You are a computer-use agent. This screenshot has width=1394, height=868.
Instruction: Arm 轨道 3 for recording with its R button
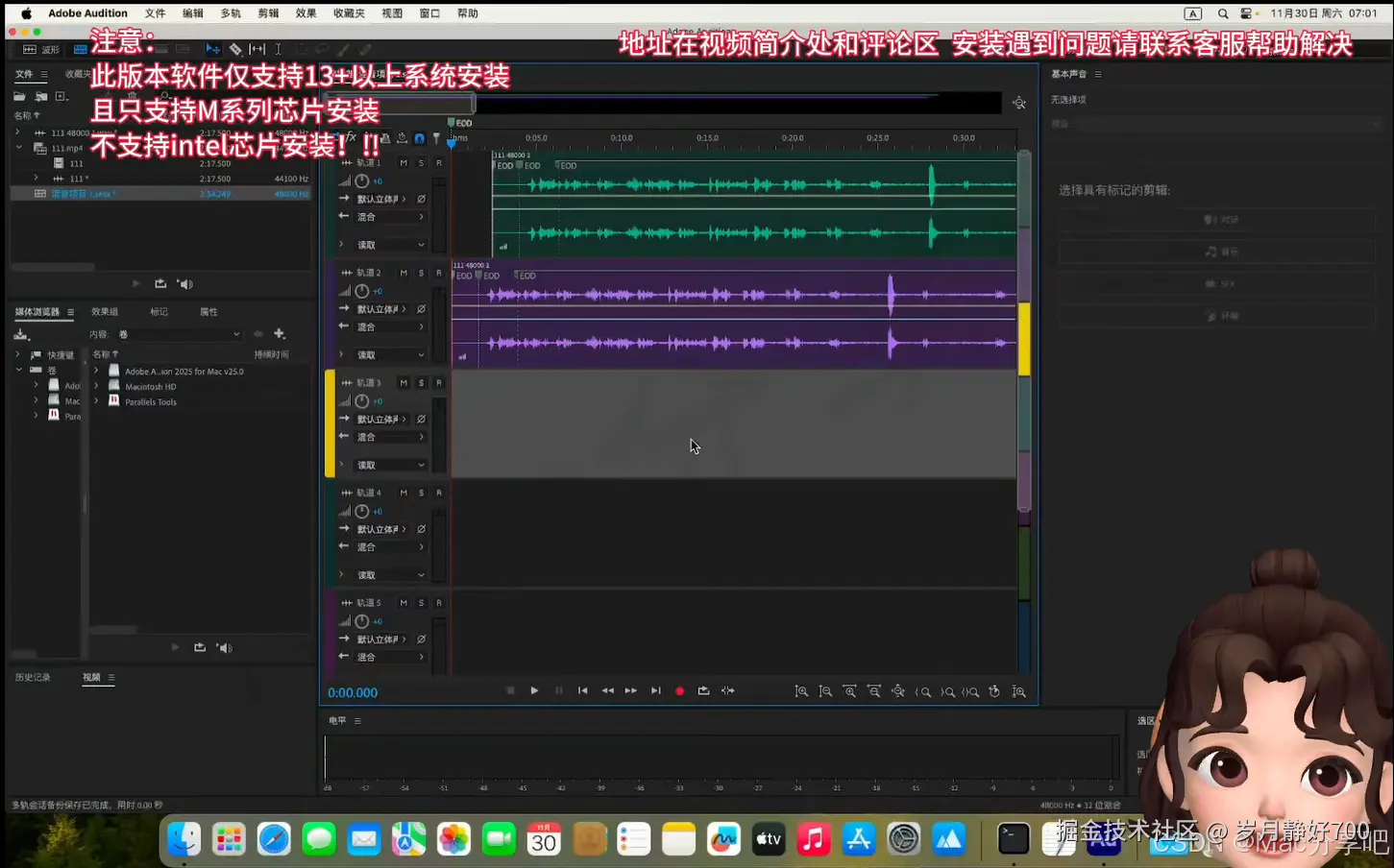(x=439, y=382)
